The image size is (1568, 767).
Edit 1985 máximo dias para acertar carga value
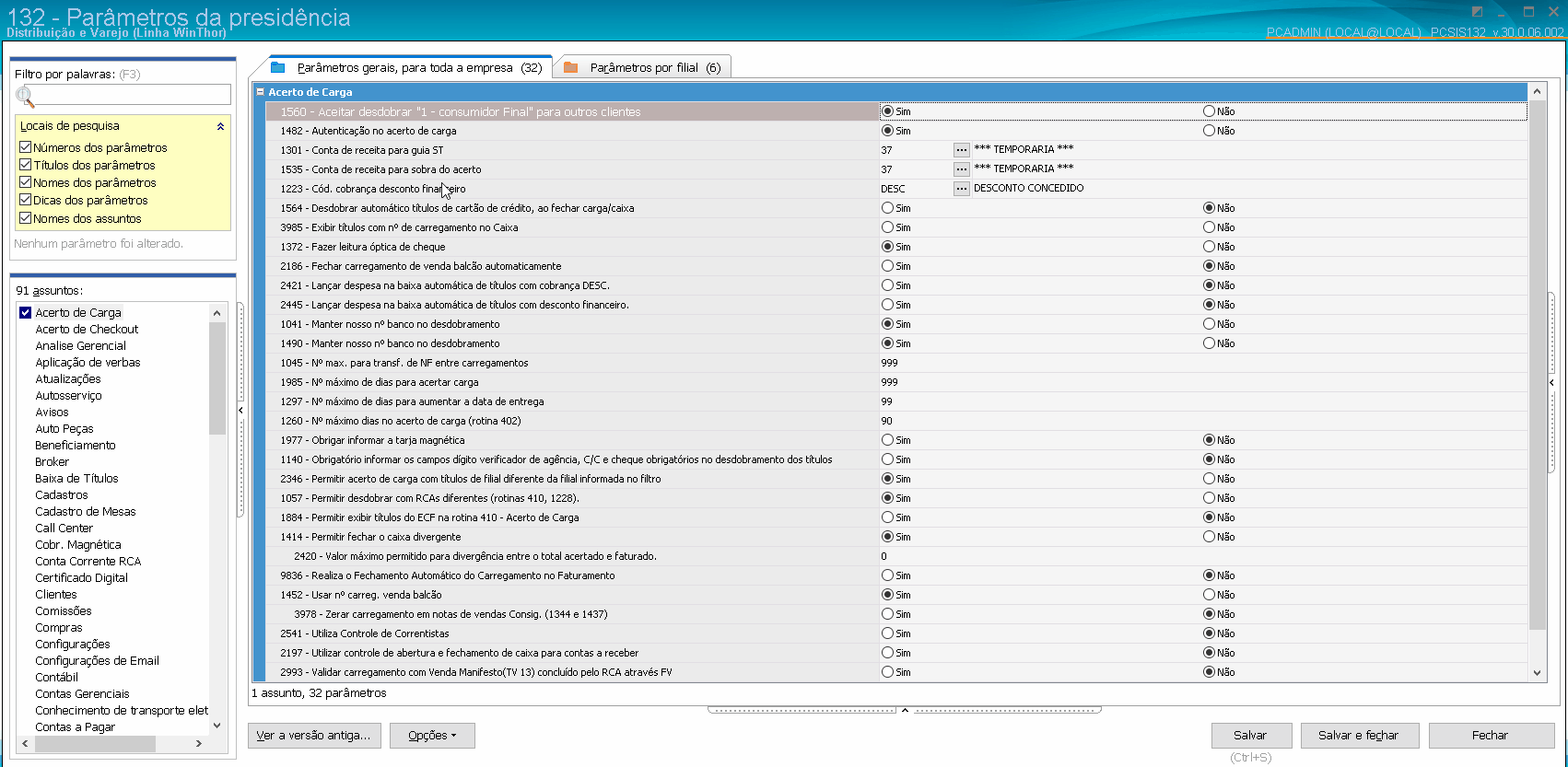point(1202,382)
